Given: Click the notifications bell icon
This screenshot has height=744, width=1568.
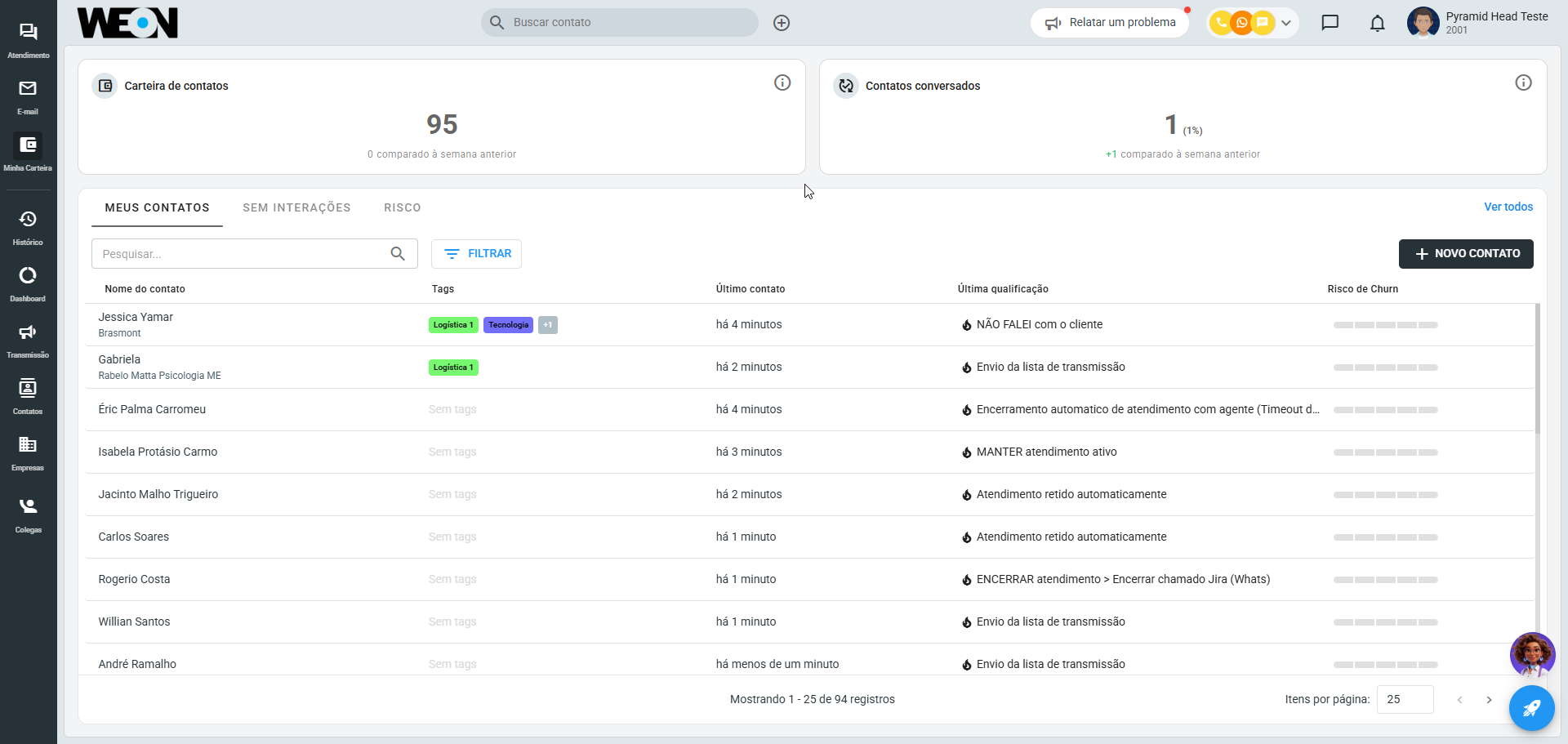Looking at the screenshot, I should click(1377, 23).
